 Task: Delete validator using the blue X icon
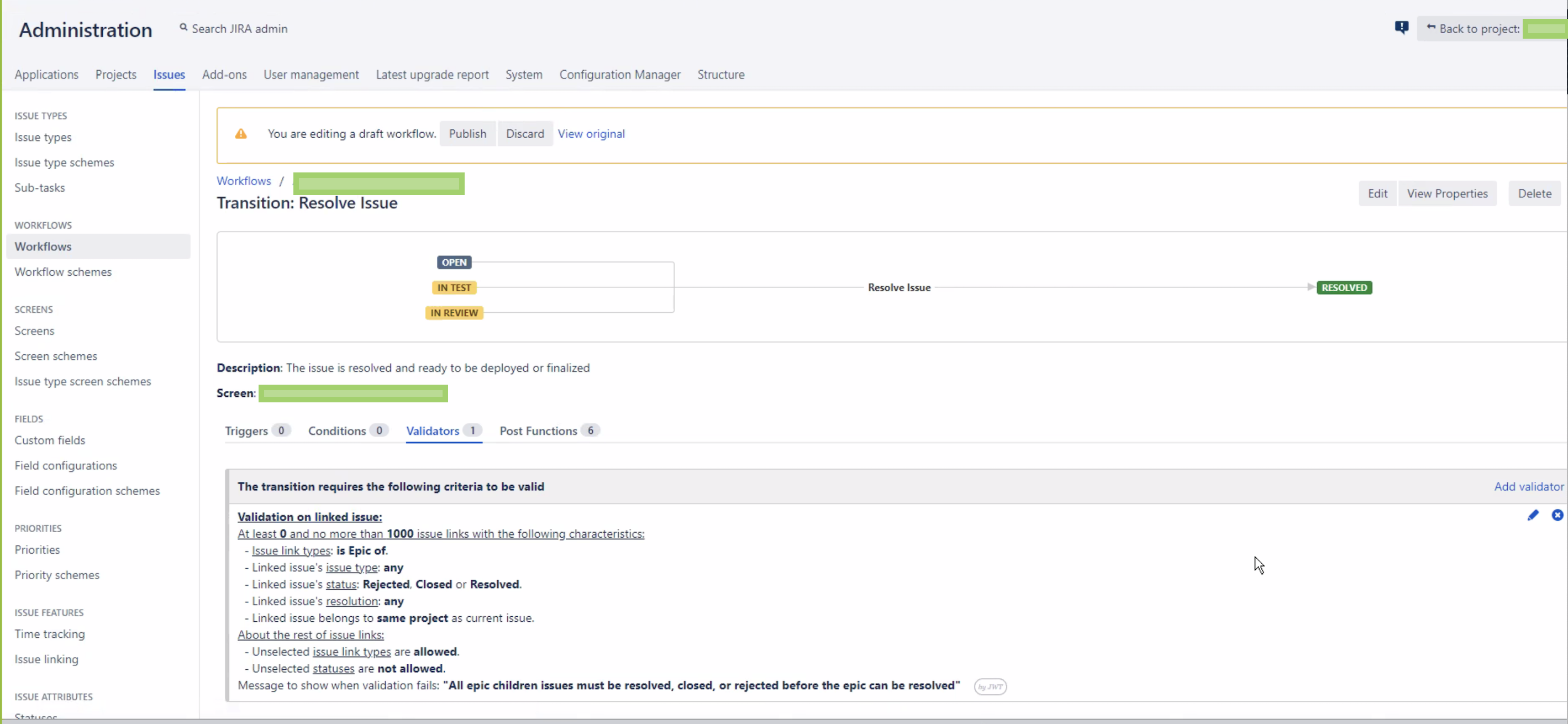1557,515
